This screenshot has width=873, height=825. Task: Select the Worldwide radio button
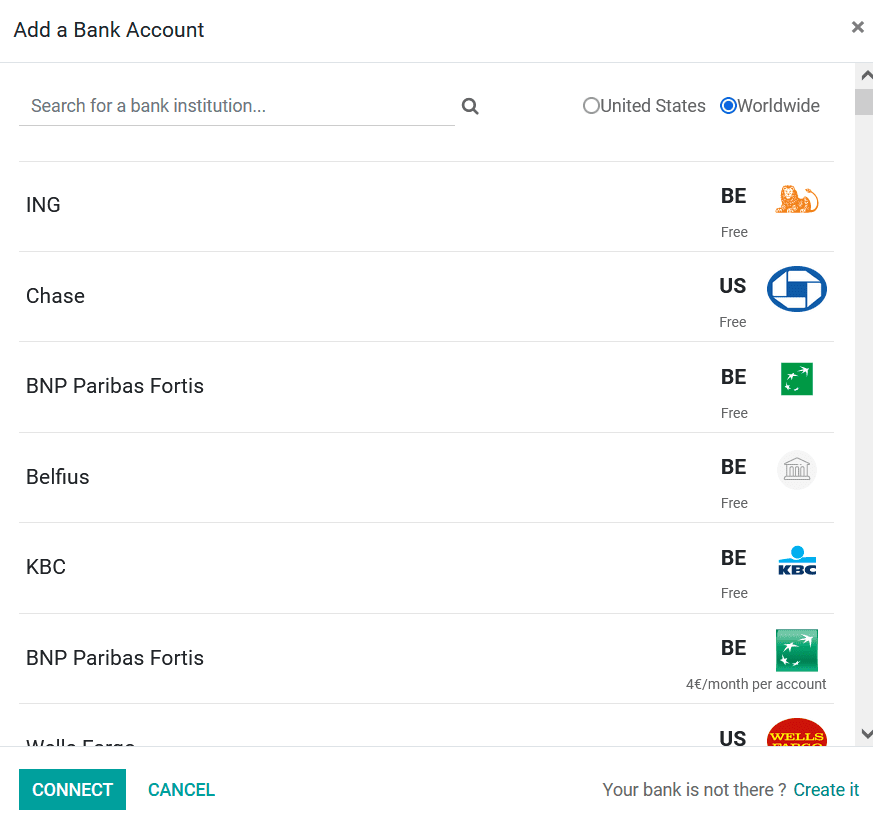click(728, 106)
